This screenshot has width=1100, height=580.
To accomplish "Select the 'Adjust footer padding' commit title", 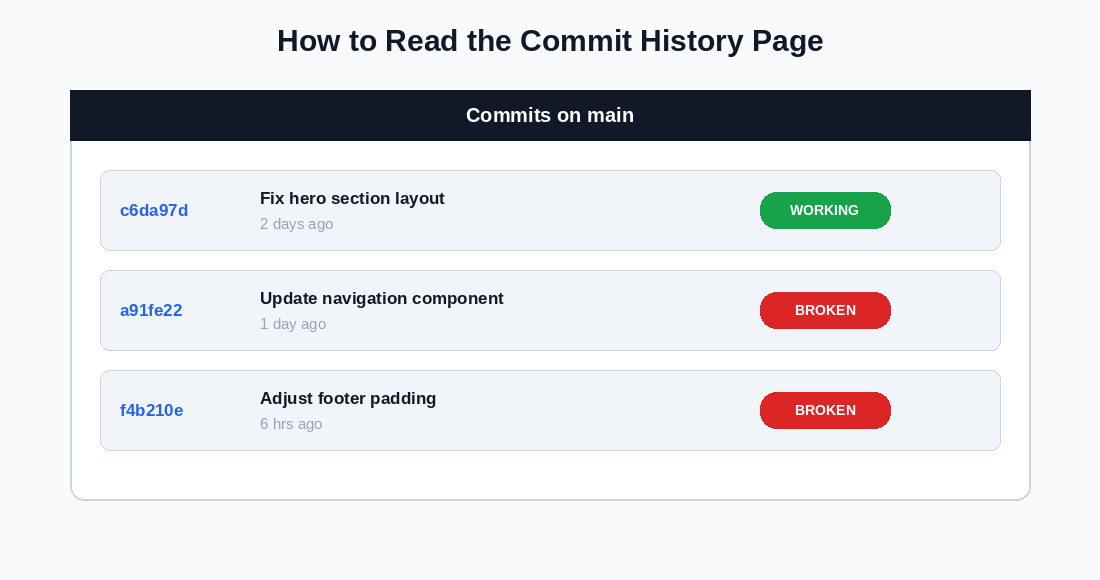I will (x=348, y=398).
